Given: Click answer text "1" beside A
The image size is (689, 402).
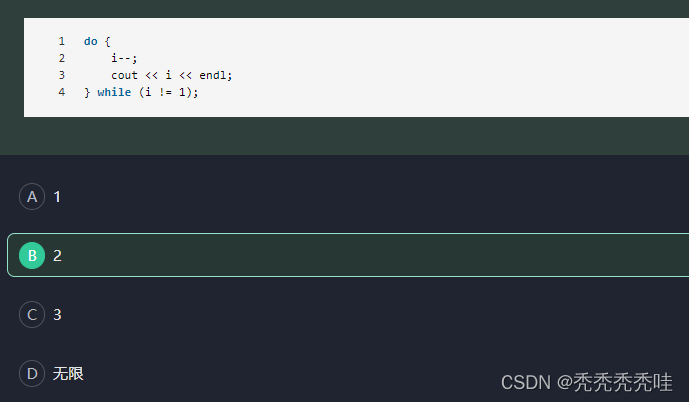Looking at the screenshot, I should [57, 197].
